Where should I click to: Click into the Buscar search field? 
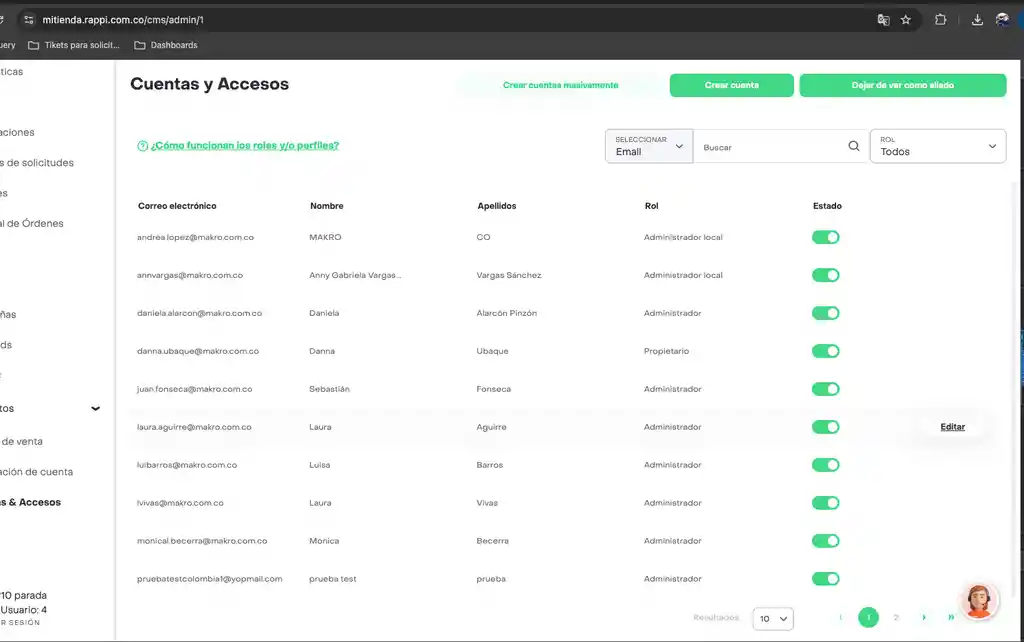click(x=770, y=147)
